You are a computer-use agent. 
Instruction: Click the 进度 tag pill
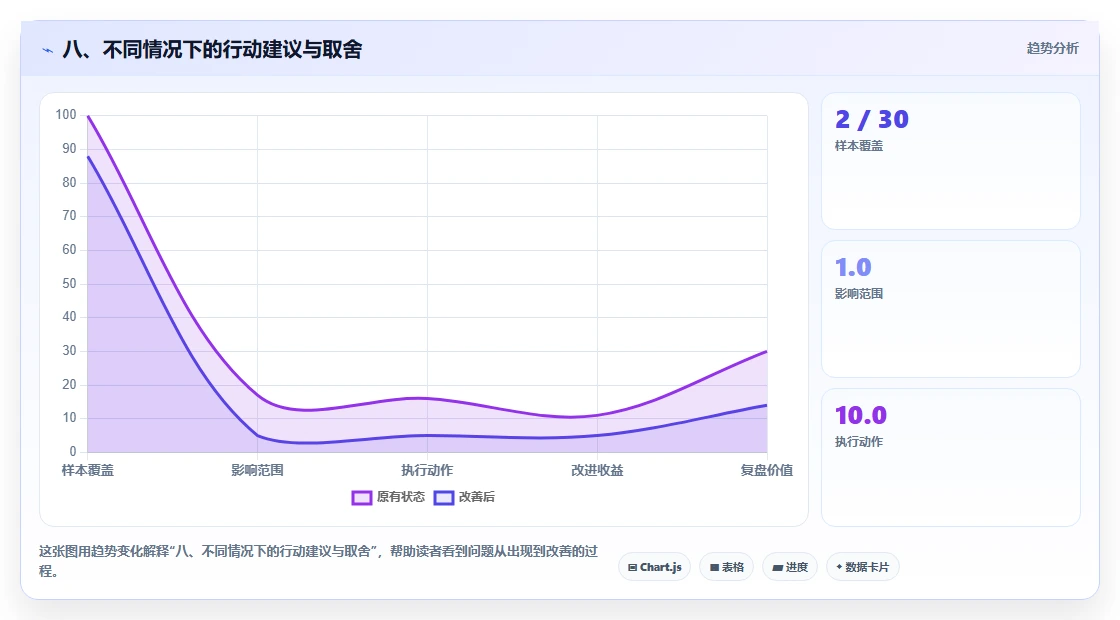click(790, 567)
